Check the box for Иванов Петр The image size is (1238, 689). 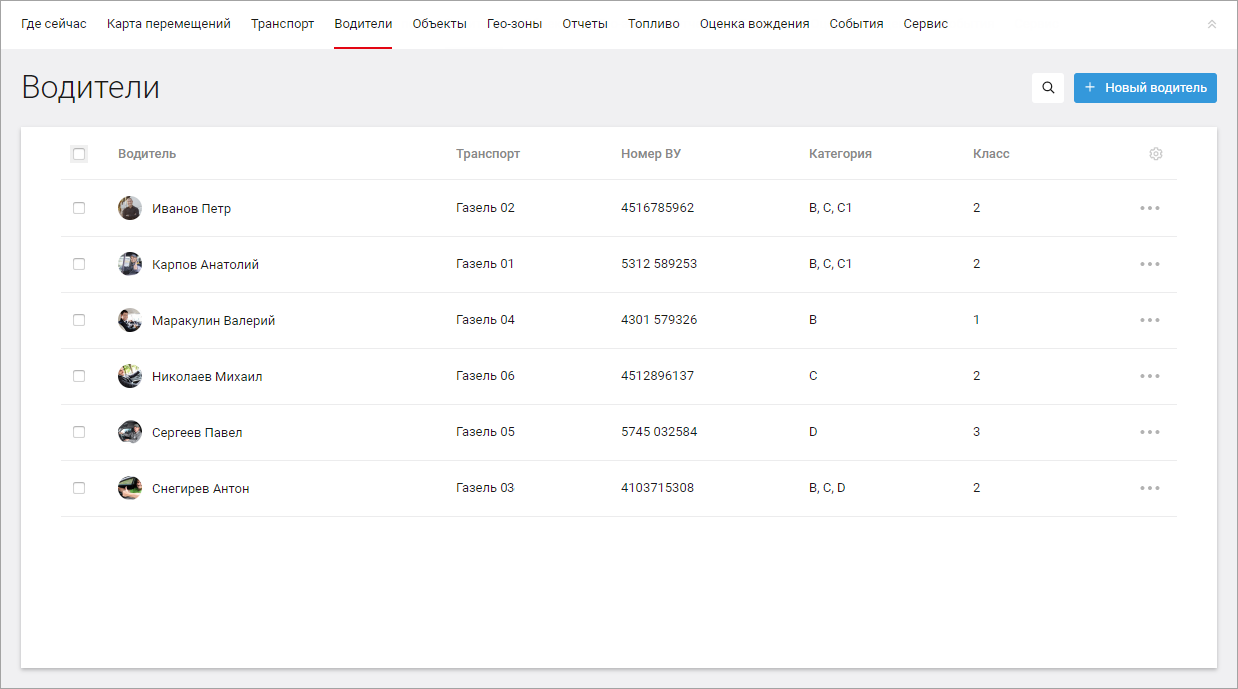[79, 208]
